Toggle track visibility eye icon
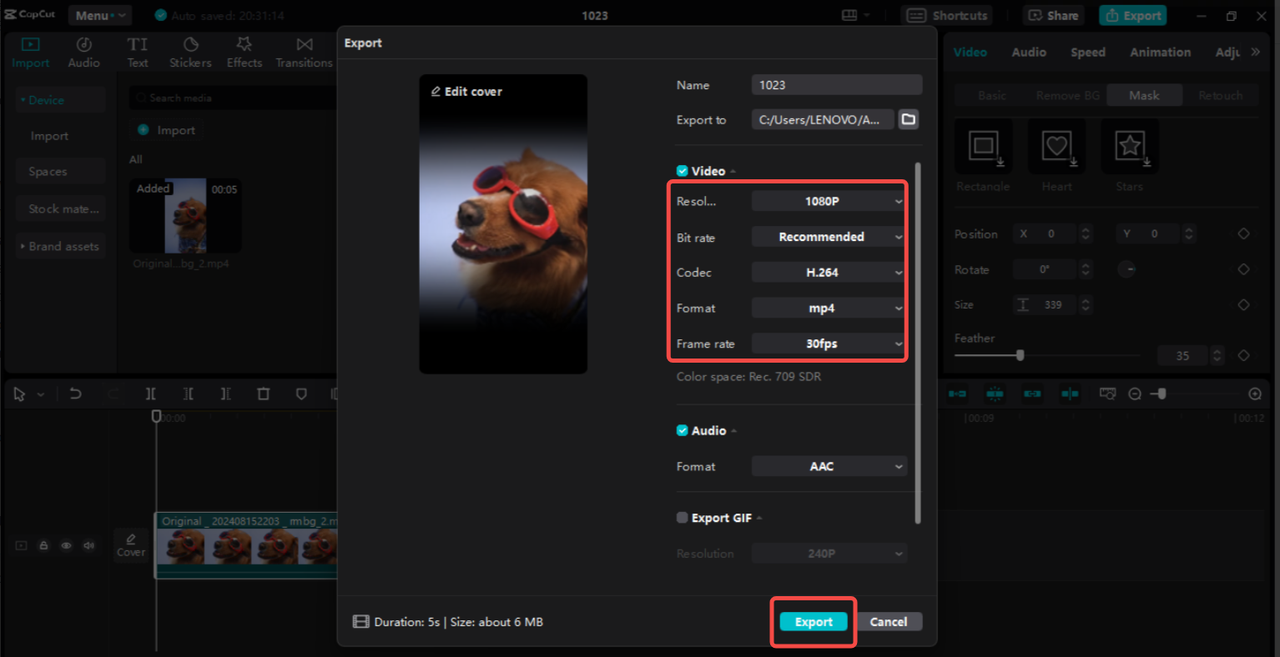This screenshot has width=1280, height=657. (x=66, y=546)
